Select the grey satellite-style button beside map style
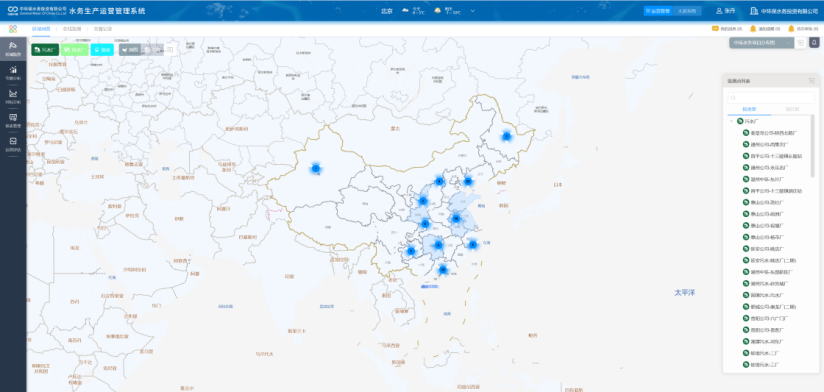 tap(152, 50)
